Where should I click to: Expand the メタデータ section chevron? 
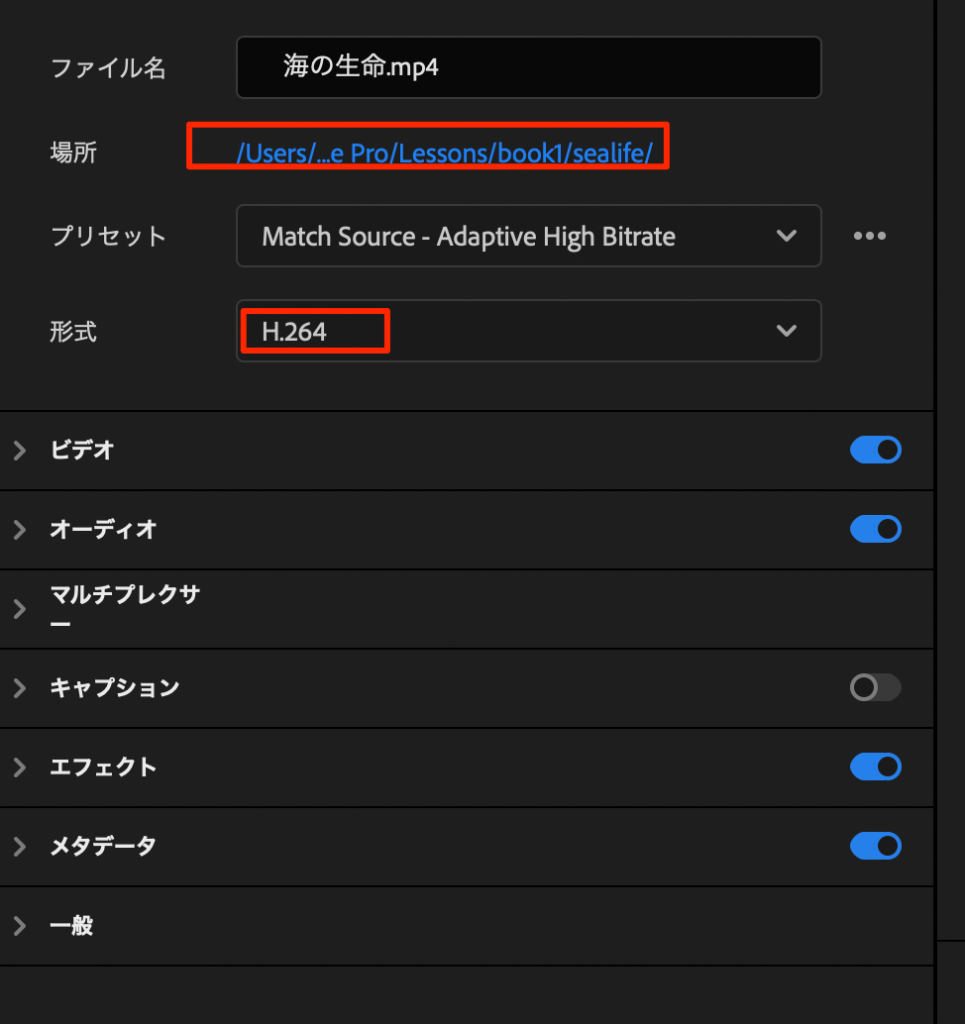[x=19, y=847]
